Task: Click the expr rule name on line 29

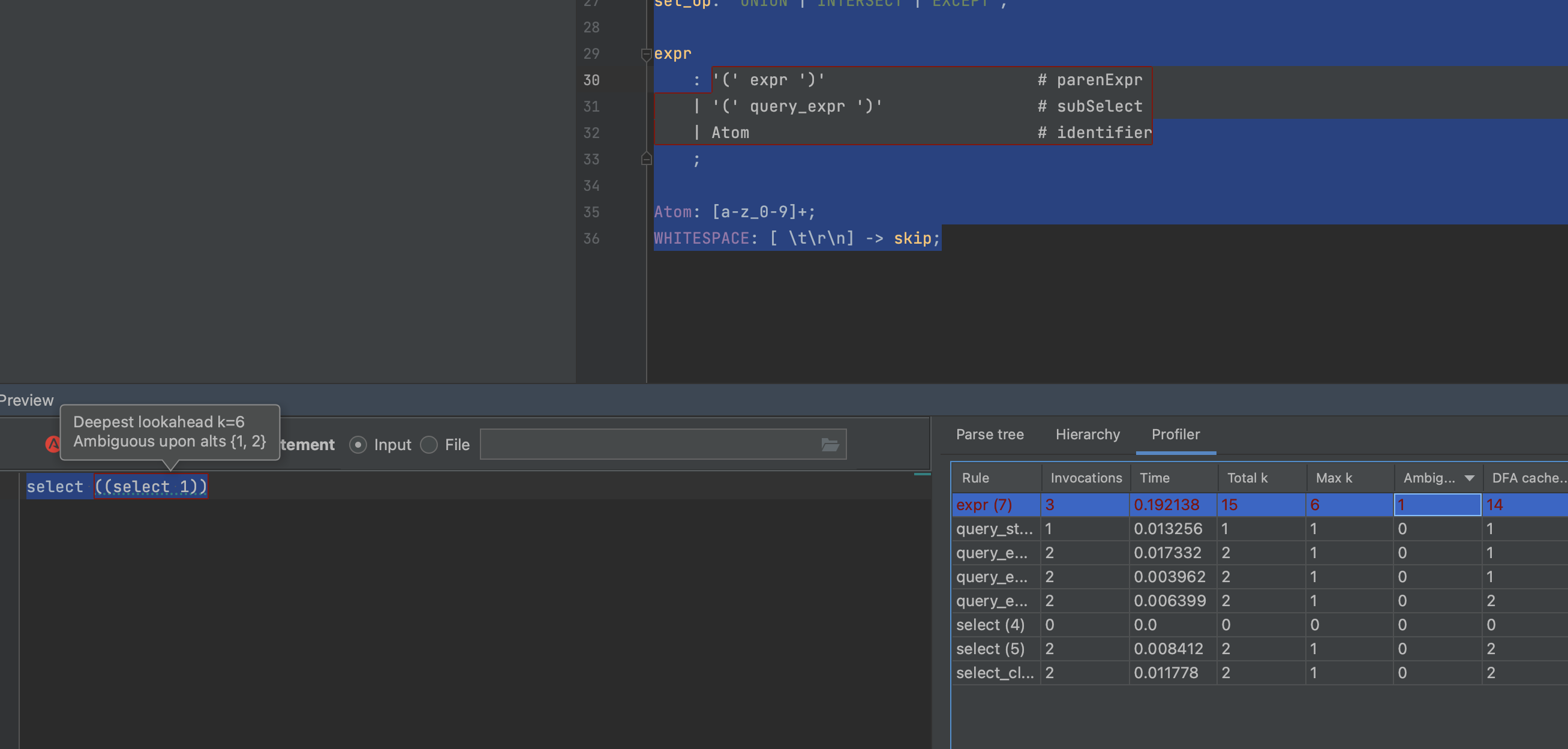Action: click(x=672, y=54)
